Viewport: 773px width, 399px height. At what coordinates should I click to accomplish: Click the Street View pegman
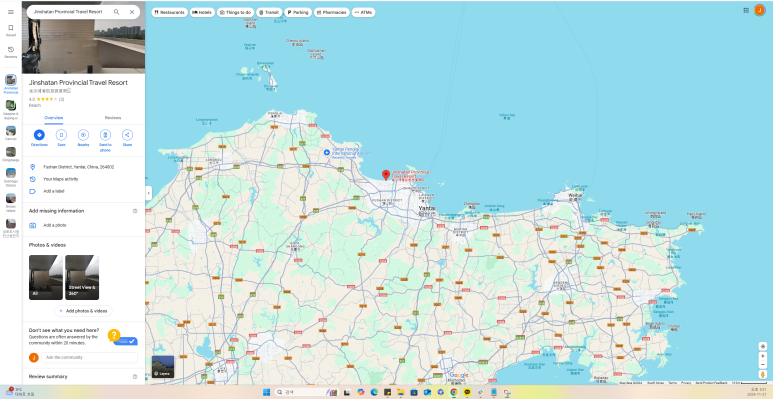tap(763, 375)
